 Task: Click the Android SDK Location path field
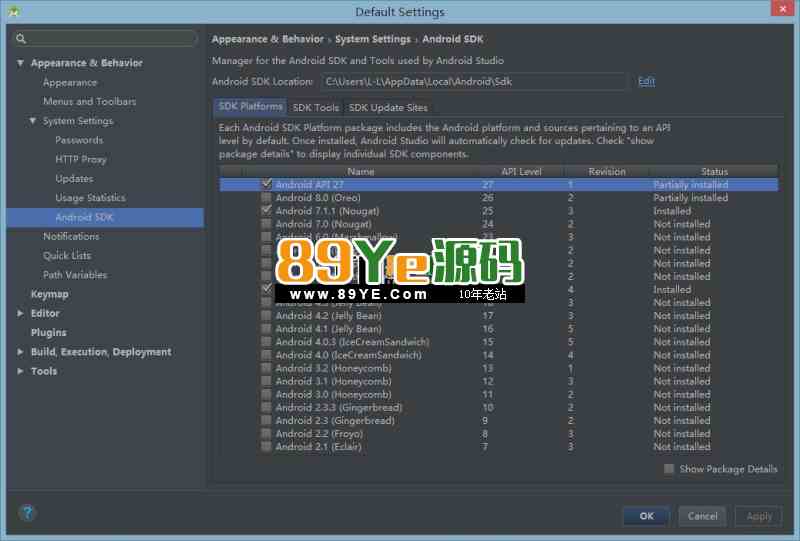[474, 81]
